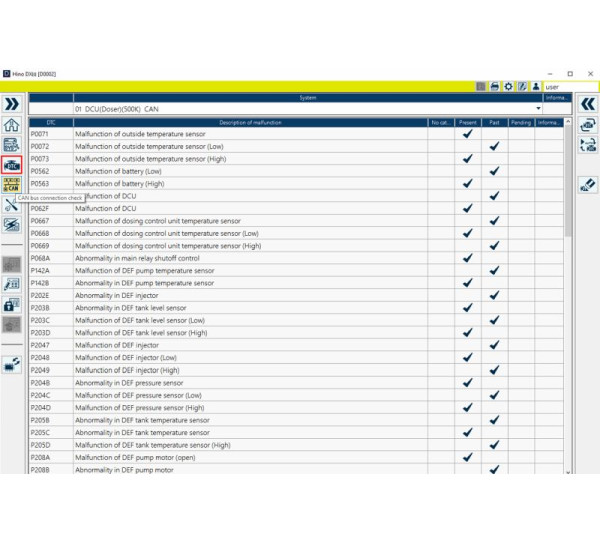Click the eraser clear DTC icon
The width and height of the screenshot is (600, 542).
pyautogui.click(x=588, y=185)
